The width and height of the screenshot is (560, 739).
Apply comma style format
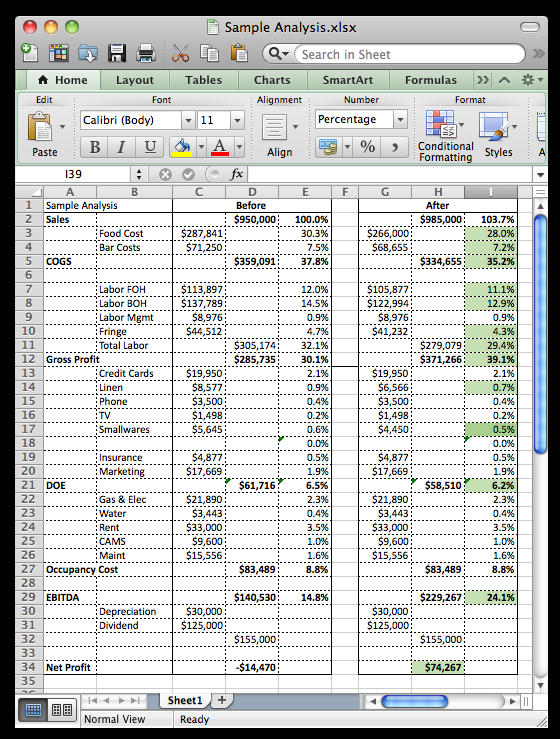pos(395,147)
